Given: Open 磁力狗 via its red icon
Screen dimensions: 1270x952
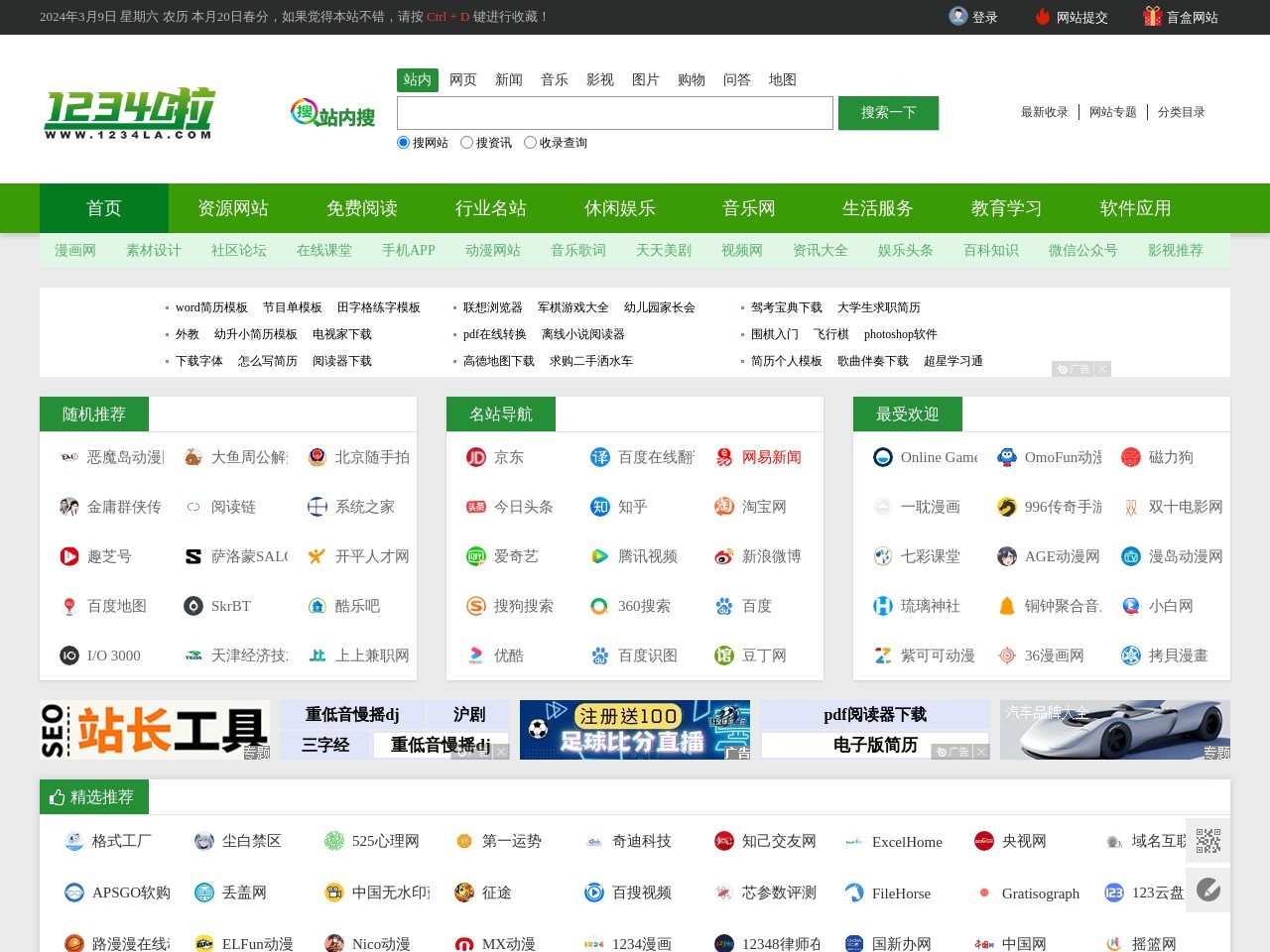Looking at the screenshot, I should tap(1130, 457).
